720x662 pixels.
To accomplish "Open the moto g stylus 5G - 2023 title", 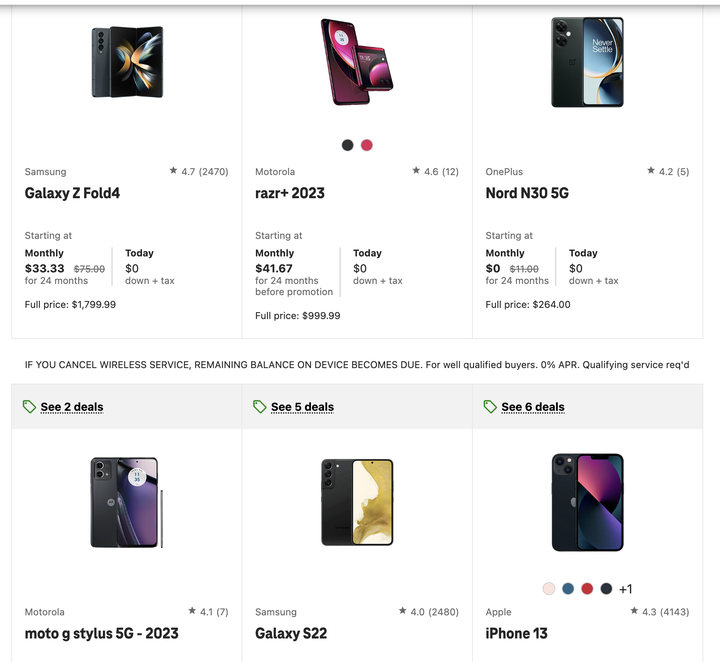I will tap(101, 634).
